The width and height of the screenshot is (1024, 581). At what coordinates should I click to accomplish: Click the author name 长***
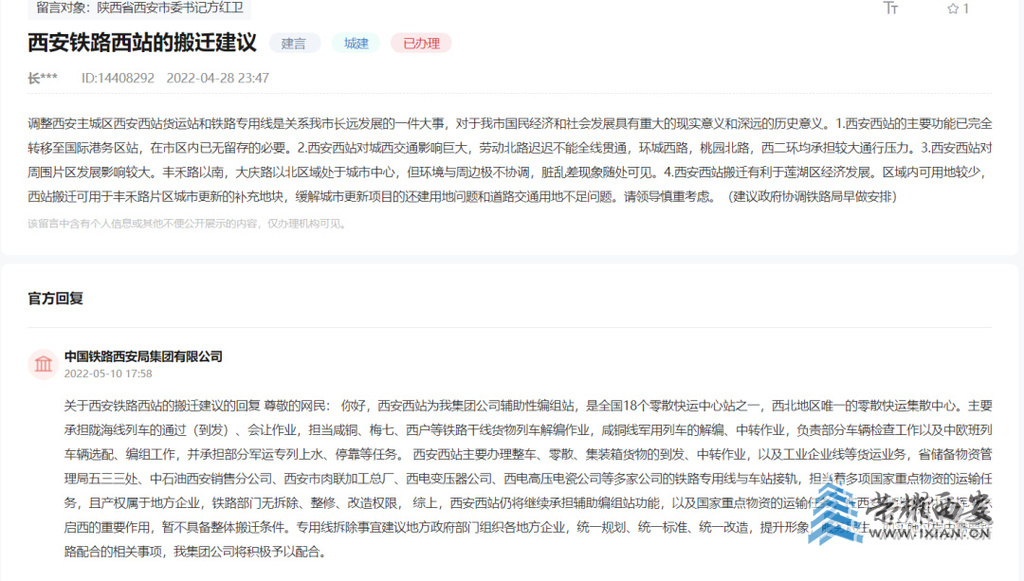(42, 78)
